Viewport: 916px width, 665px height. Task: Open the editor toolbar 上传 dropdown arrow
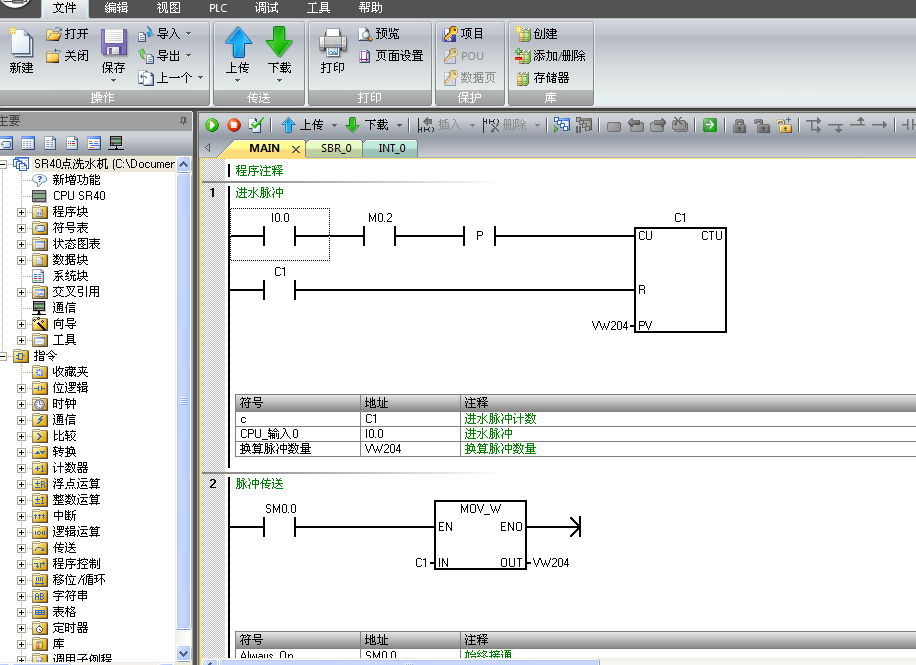pos(334,125)
